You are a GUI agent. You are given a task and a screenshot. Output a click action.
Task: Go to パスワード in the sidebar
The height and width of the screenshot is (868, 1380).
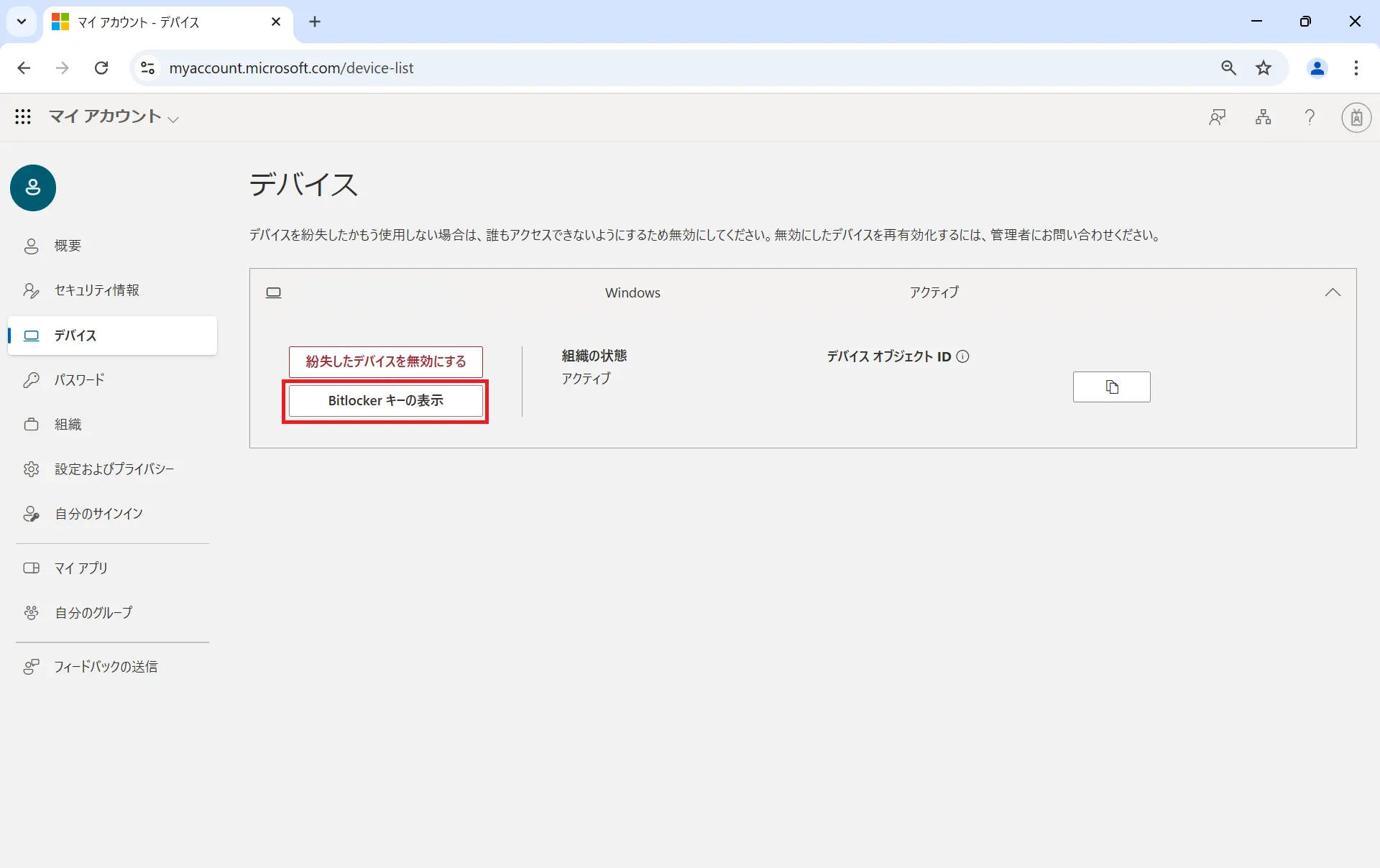pos(79,380)
